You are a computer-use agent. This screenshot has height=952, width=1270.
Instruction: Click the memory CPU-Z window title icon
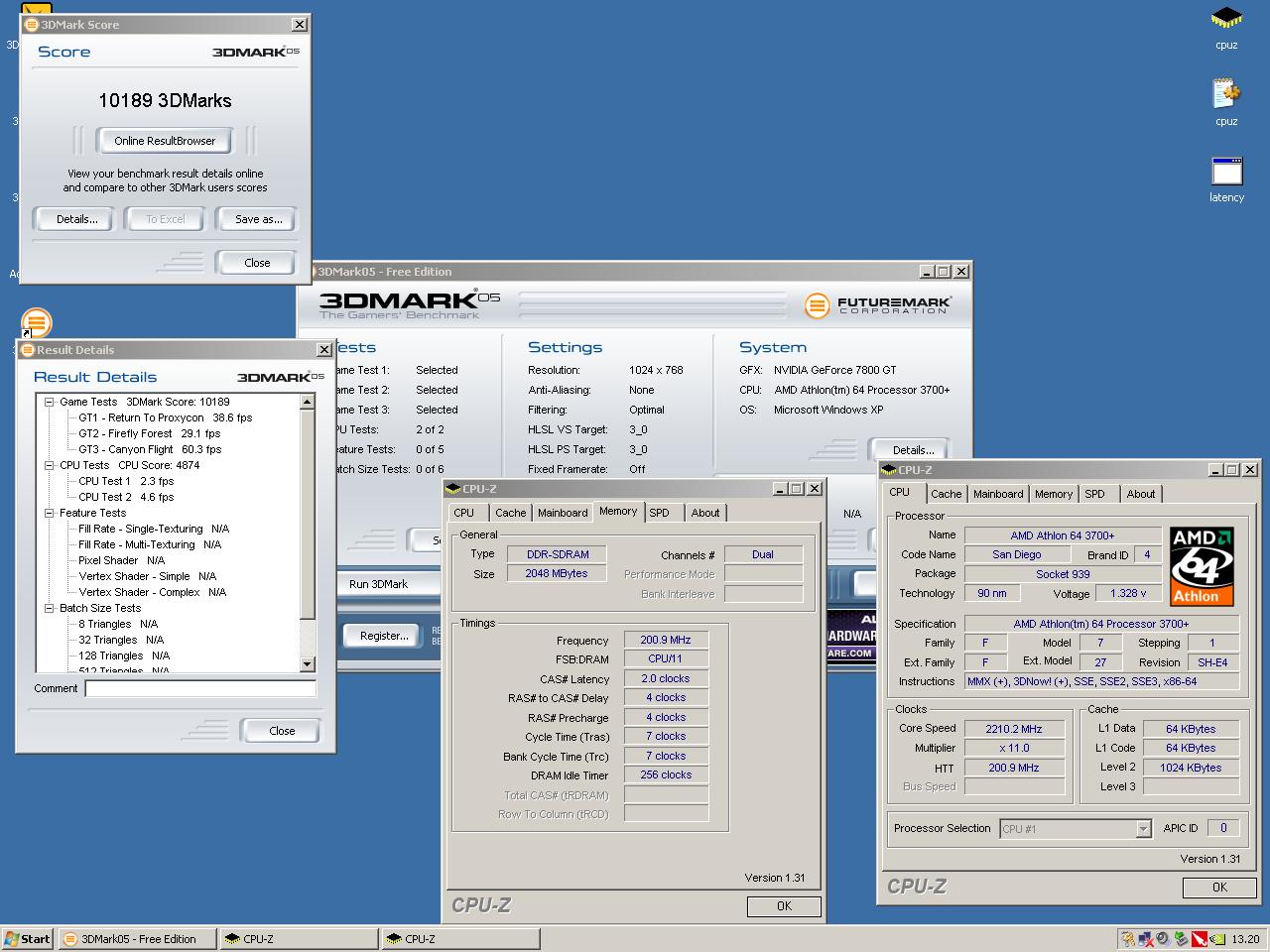tap(453, 489)
